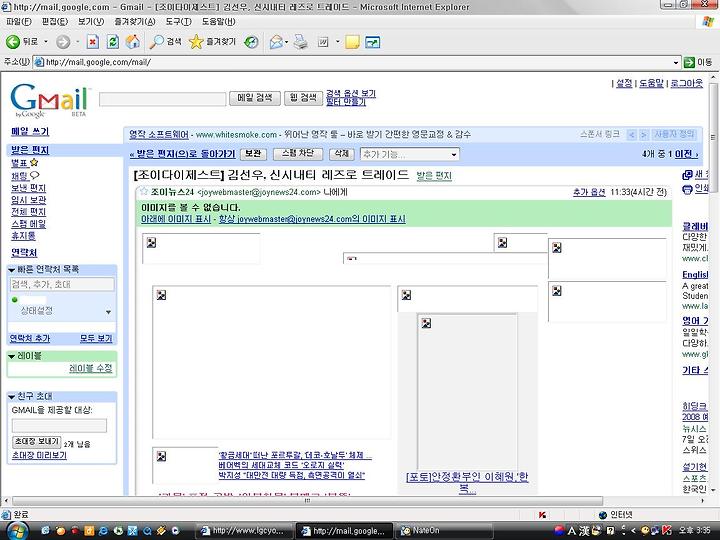Click the Edit document toolbar icon

[324, 42]
